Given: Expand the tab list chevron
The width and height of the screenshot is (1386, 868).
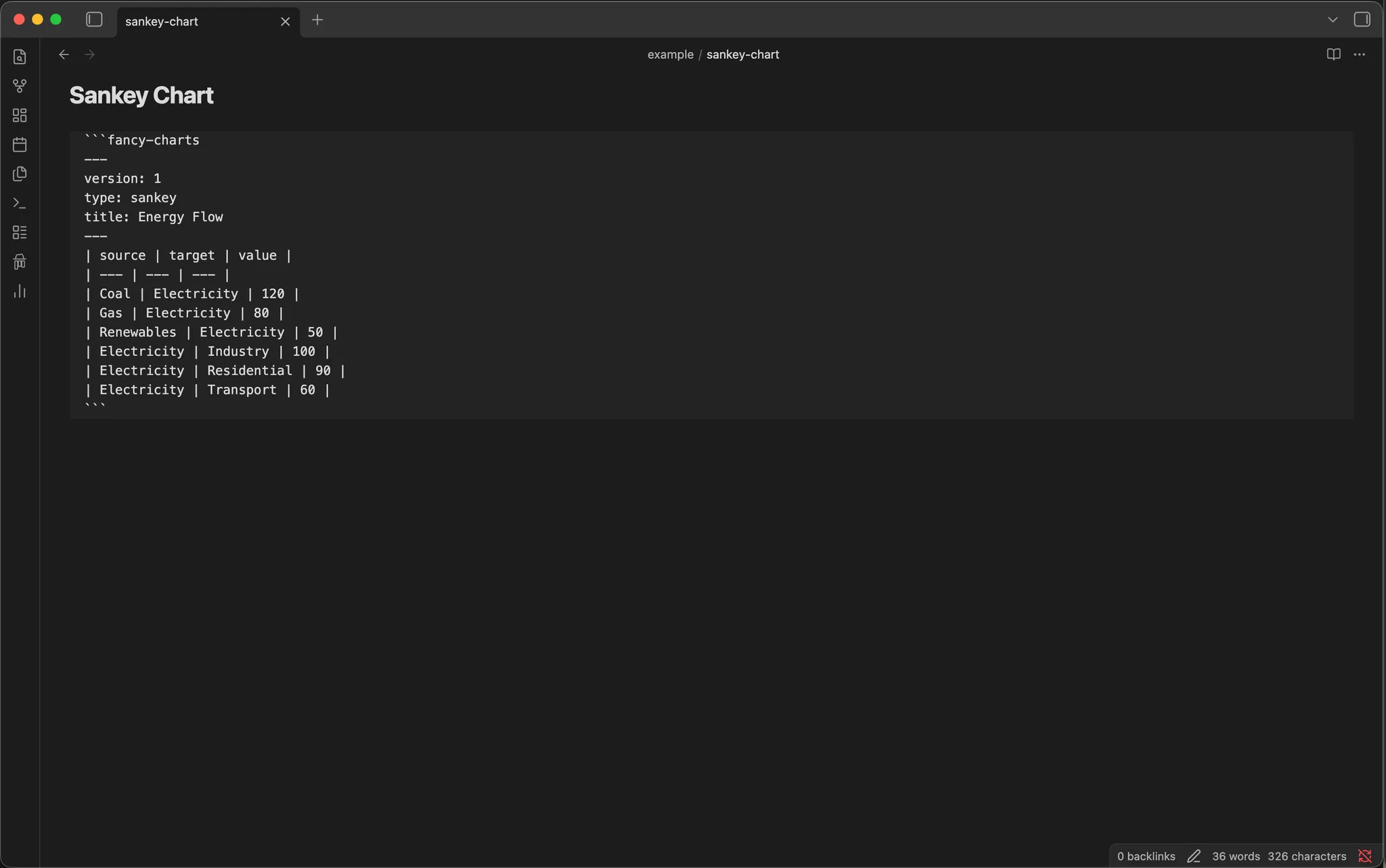Looking at the screenshot, I should [1333, 20].
